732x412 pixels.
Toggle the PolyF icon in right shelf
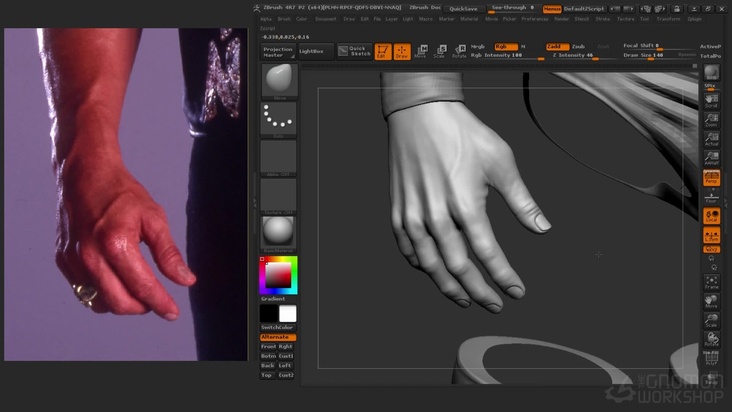pos(711,359)
